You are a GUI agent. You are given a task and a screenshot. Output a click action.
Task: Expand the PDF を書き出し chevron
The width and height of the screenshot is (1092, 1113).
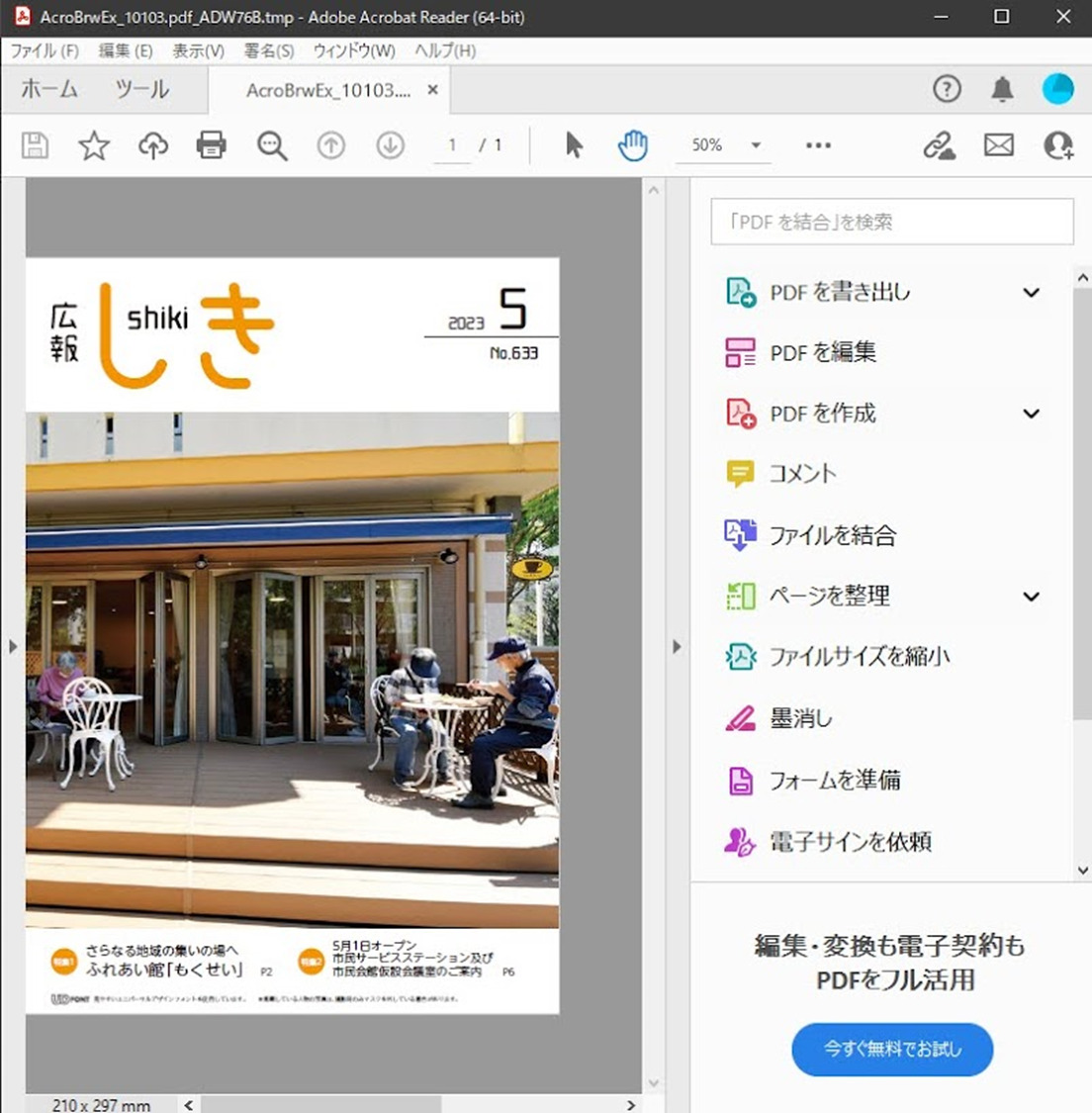point(1031,293)
